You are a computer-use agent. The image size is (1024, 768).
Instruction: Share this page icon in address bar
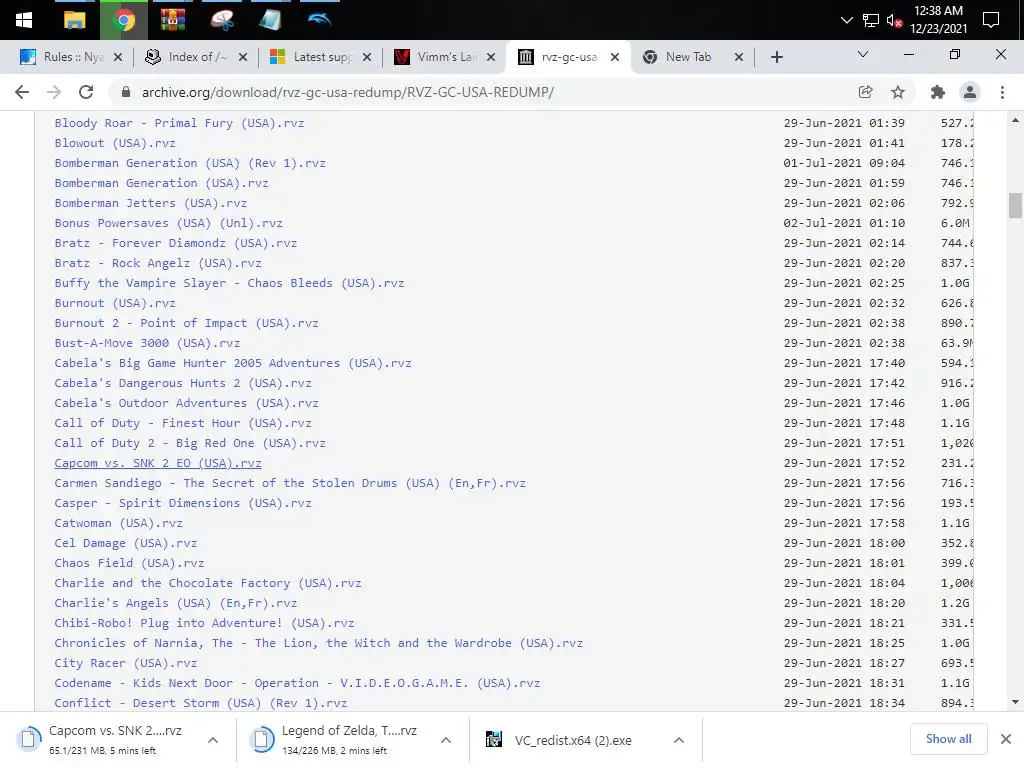click(x=865, y=92)
